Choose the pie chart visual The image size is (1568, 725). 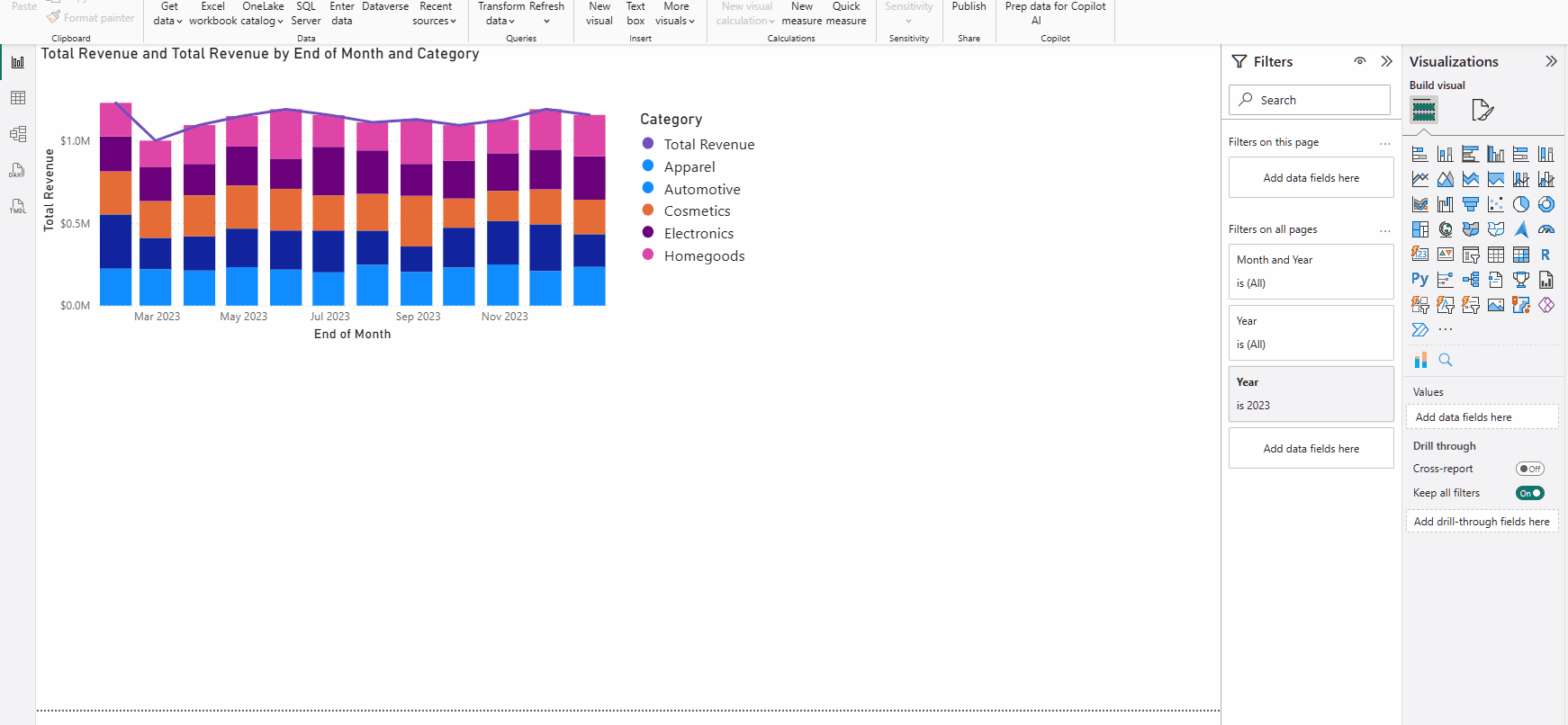click(1521, 204)
